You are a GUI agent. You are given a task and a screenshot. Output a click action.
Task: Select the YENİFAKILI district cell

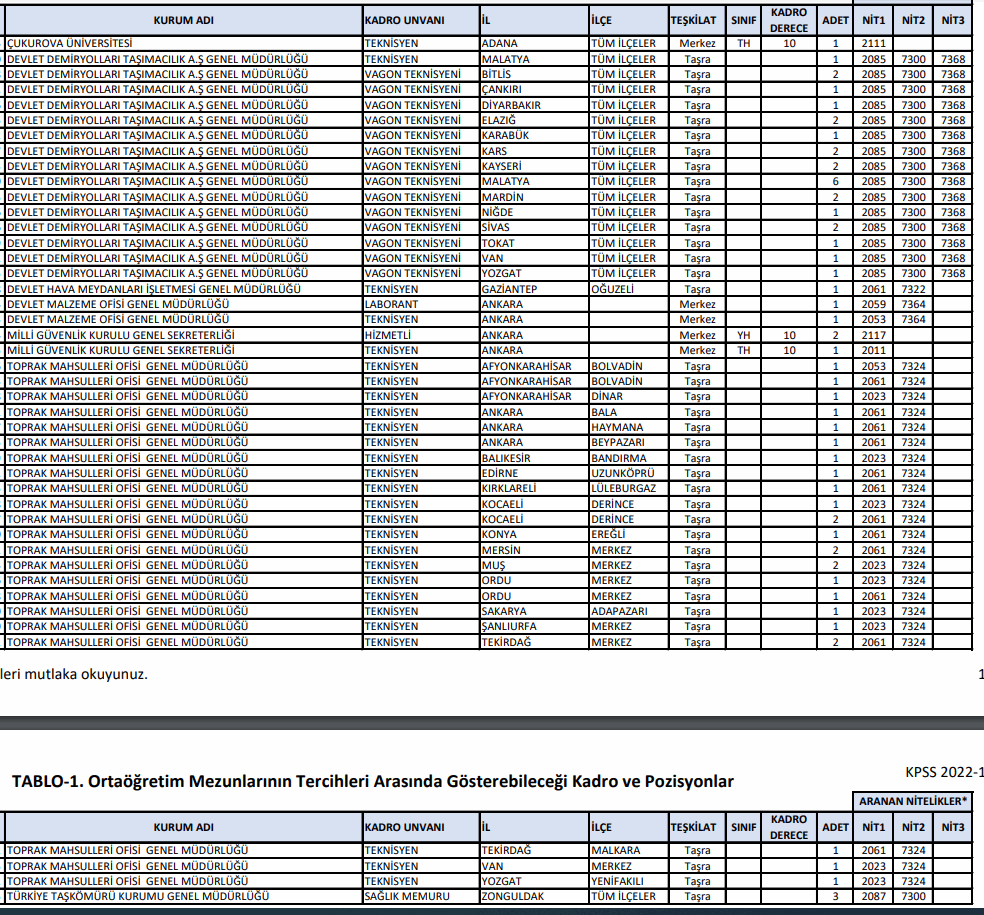[x=629, y=880]
